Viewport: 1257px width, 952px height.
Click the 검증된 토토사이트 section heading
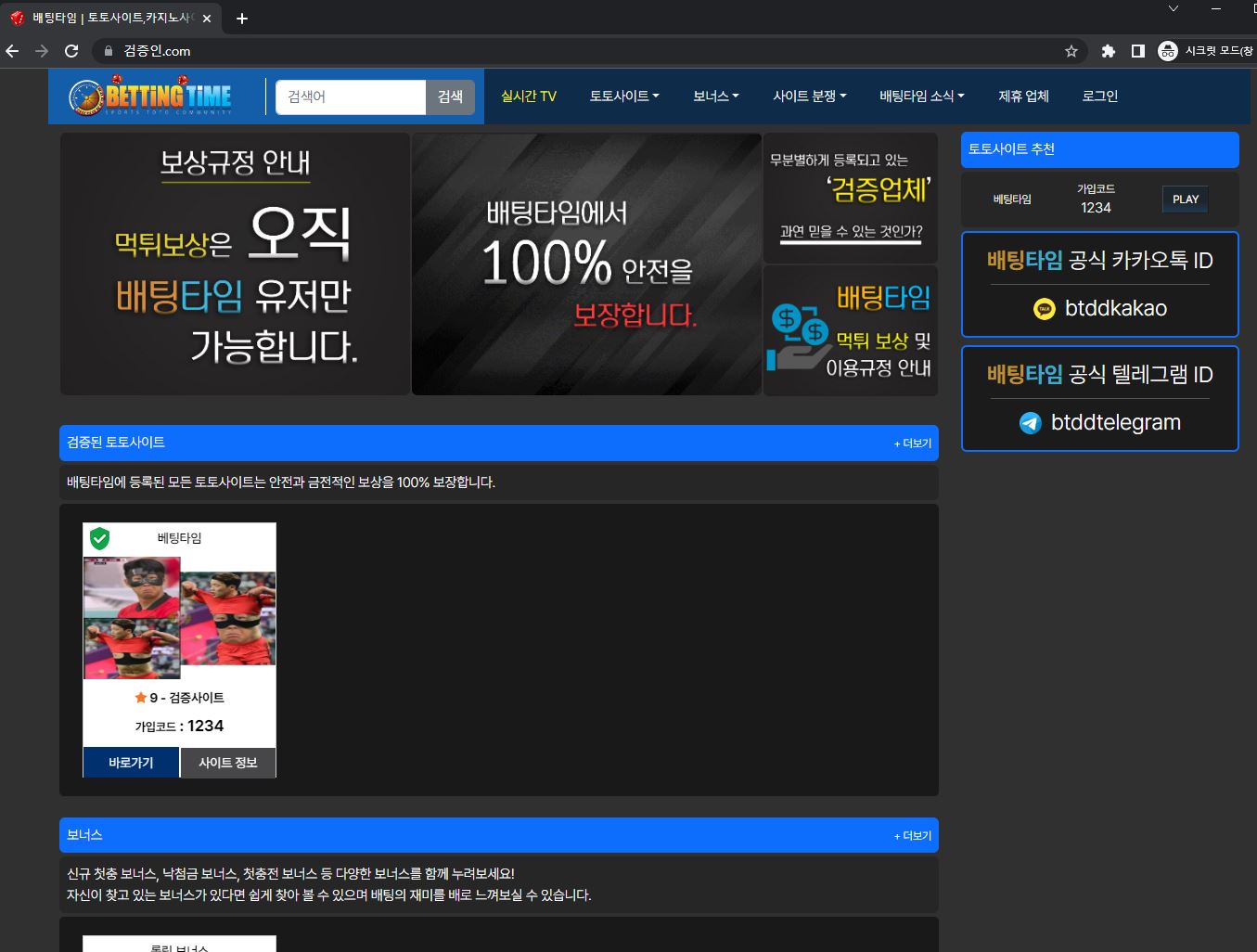pyautogui.click(x=116, y=443)
